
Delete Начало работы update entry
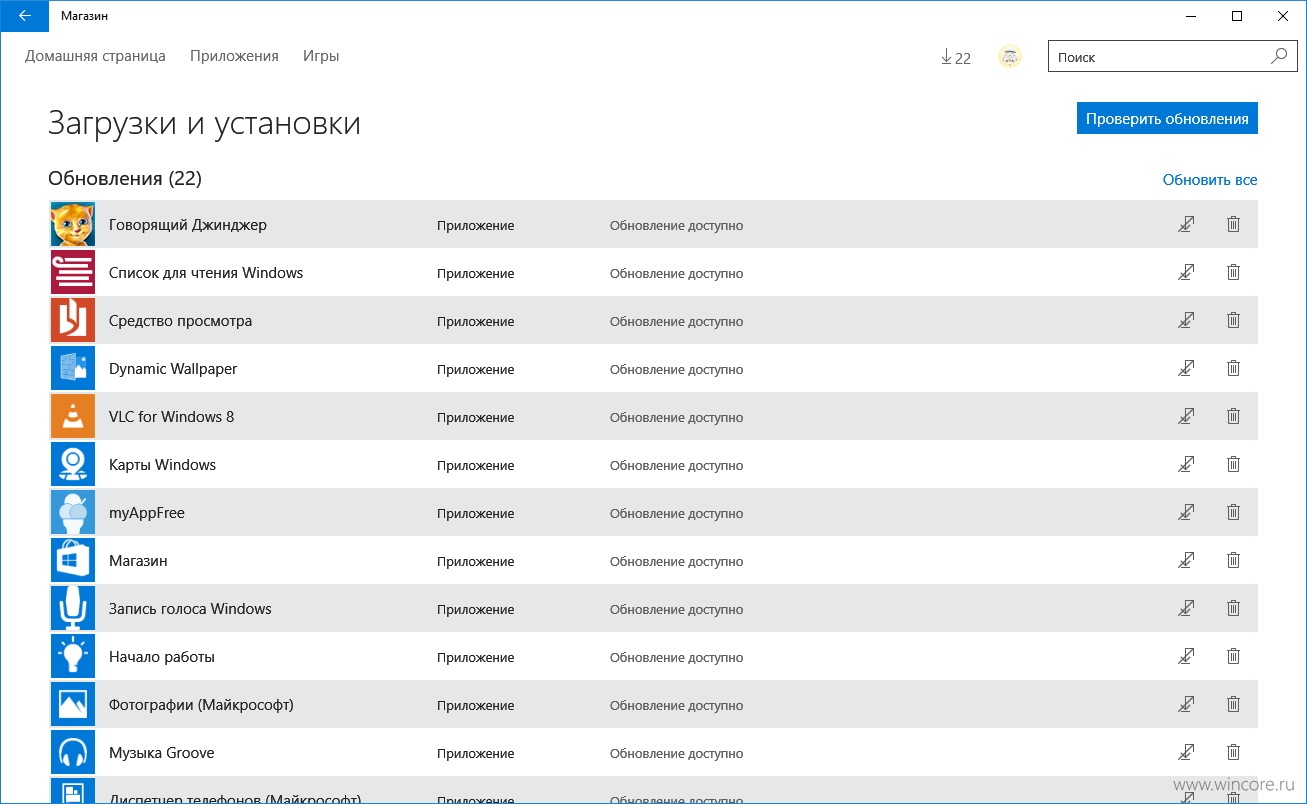click(x=1233, y=657)
